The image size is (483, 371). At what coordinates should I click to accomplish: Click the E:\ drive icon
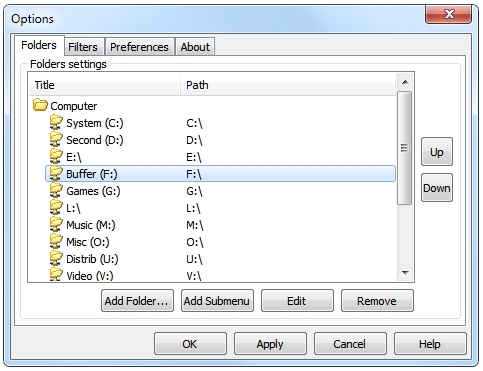point(56,156)
